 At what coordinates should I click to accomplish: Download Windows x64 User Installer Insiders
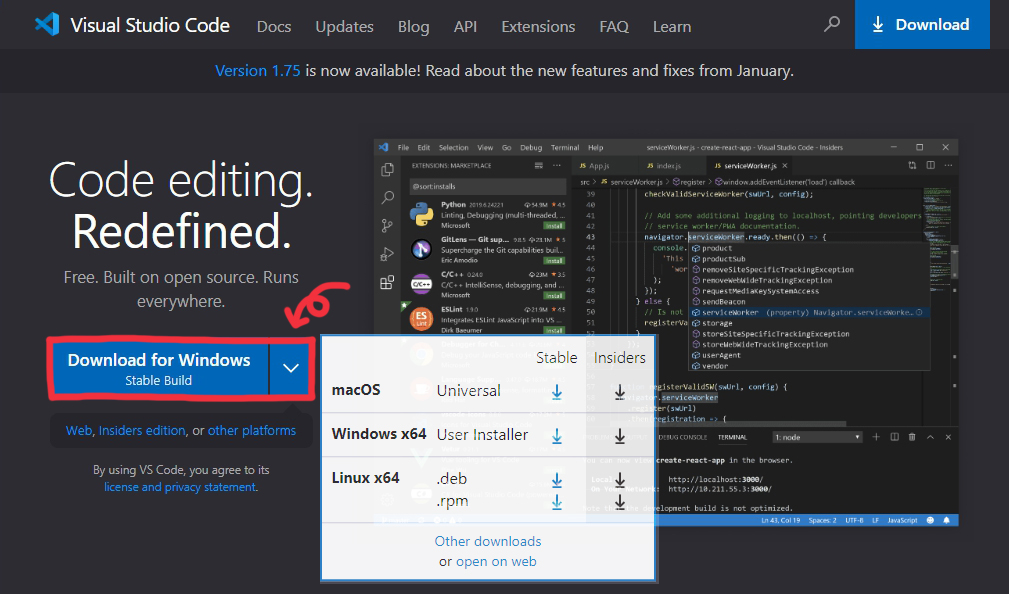(620, 436)
